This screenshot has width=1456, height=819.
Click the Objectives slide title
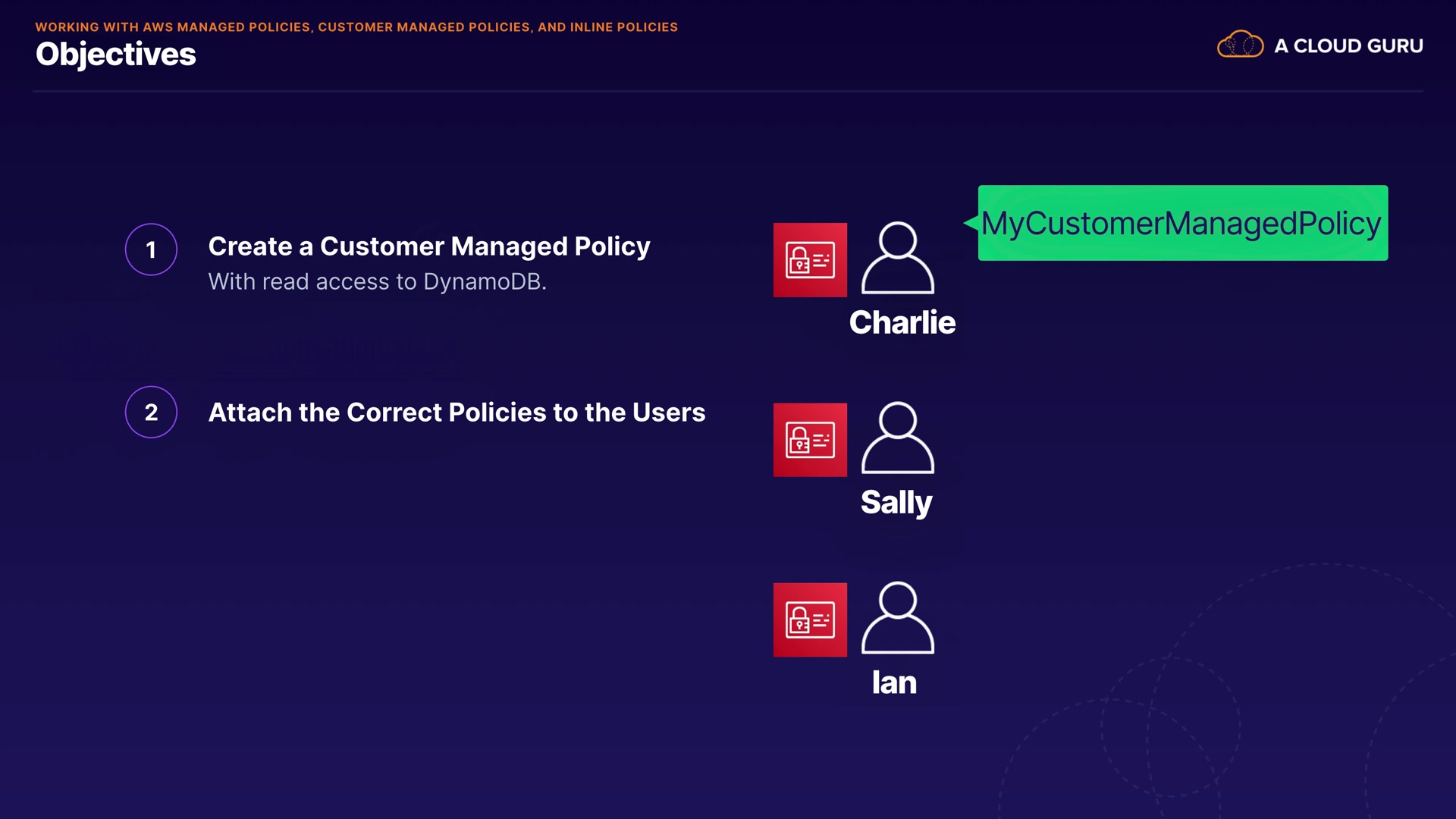[115, 55]
